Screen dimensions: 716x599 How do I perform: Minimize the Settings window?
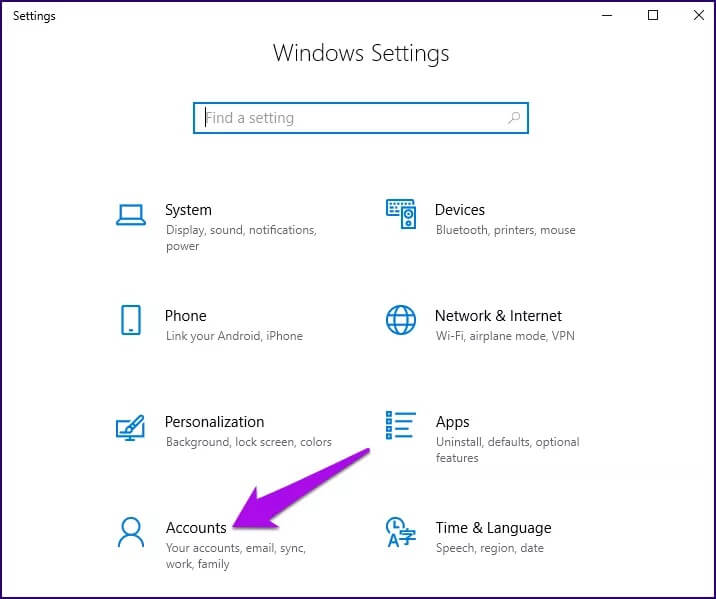click(607, 15)
